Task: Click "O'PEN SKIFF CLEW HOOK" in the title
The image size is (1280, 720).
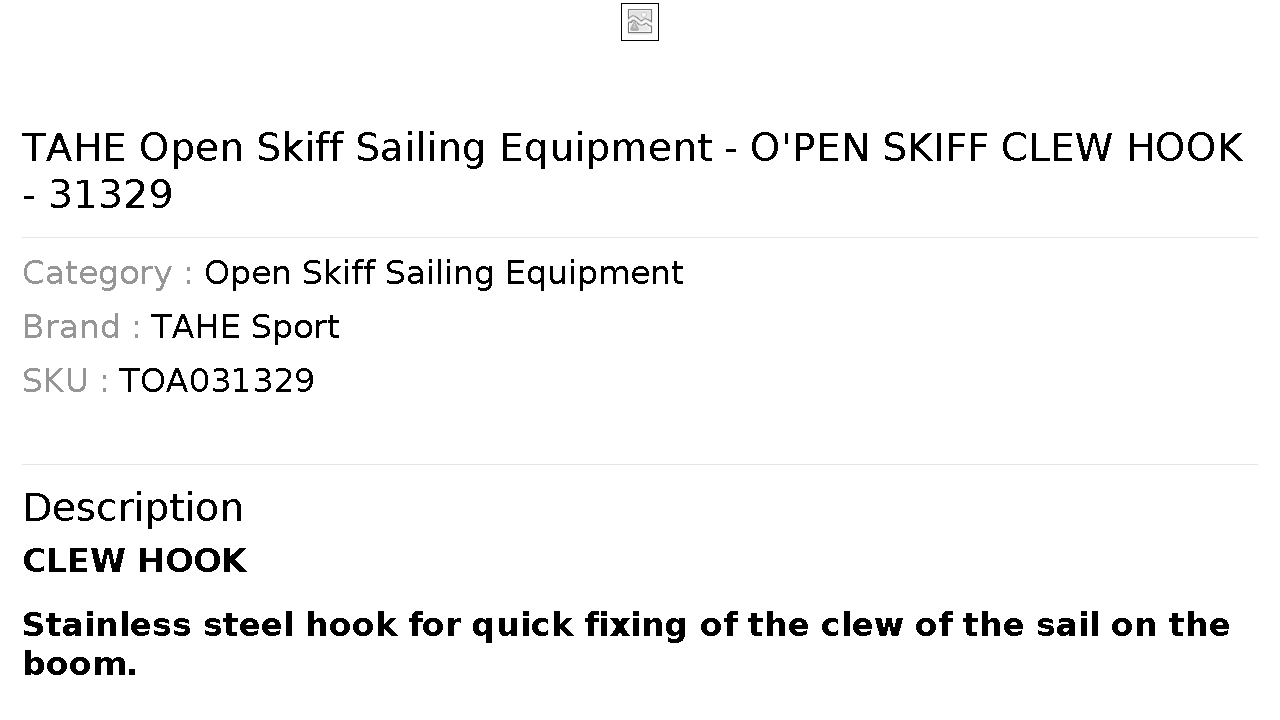Action: (x=996, y=148)
